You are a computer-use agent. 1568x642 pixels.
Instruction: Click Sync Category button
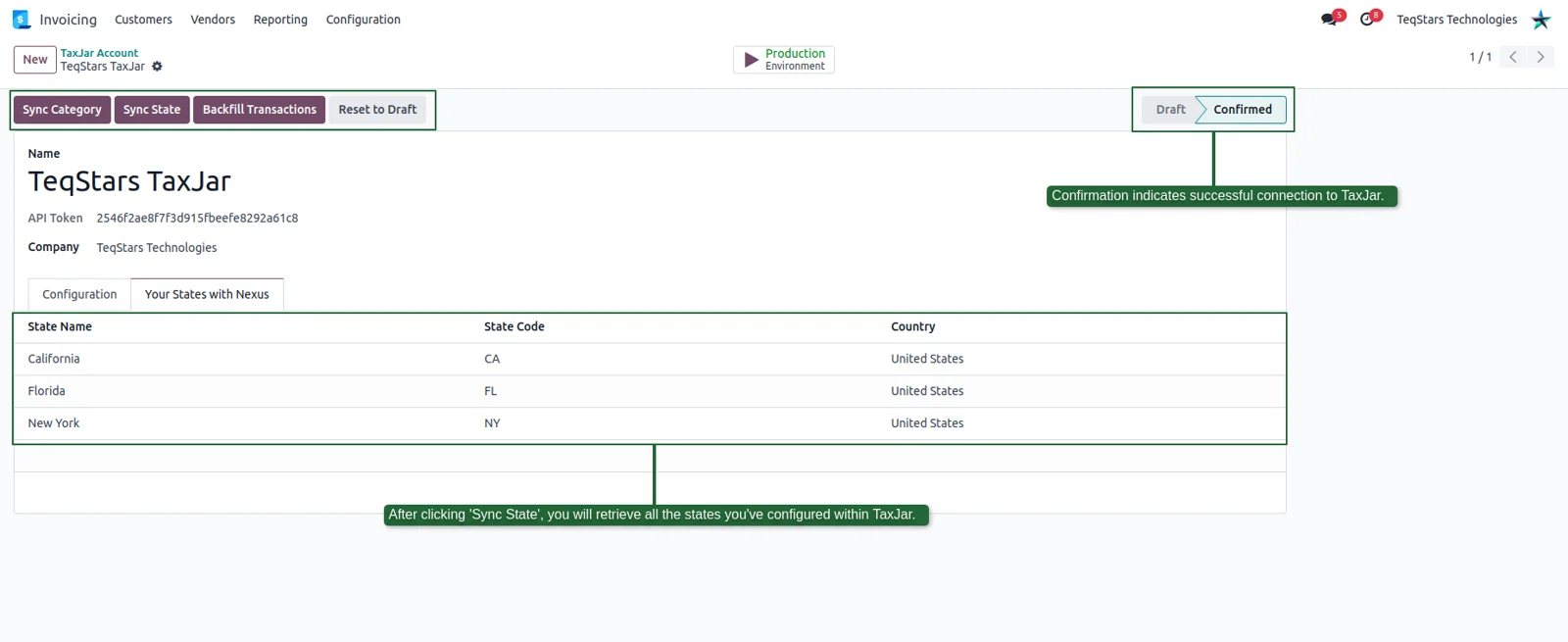click(x=62, y=110)
